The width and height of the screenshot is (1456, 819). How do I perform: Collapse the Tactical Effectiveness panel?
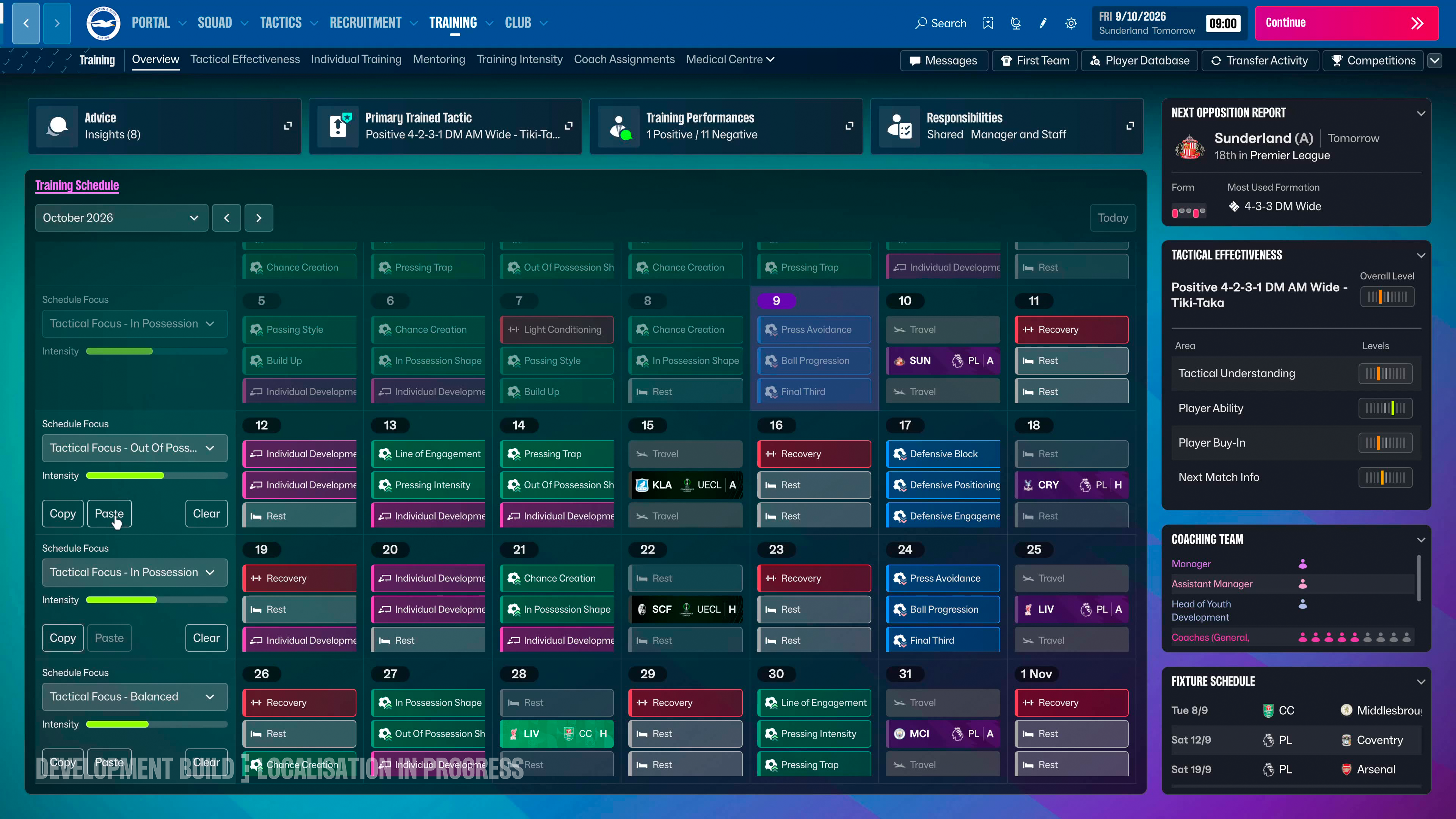pyautogui.click(x=1421, y=256)
